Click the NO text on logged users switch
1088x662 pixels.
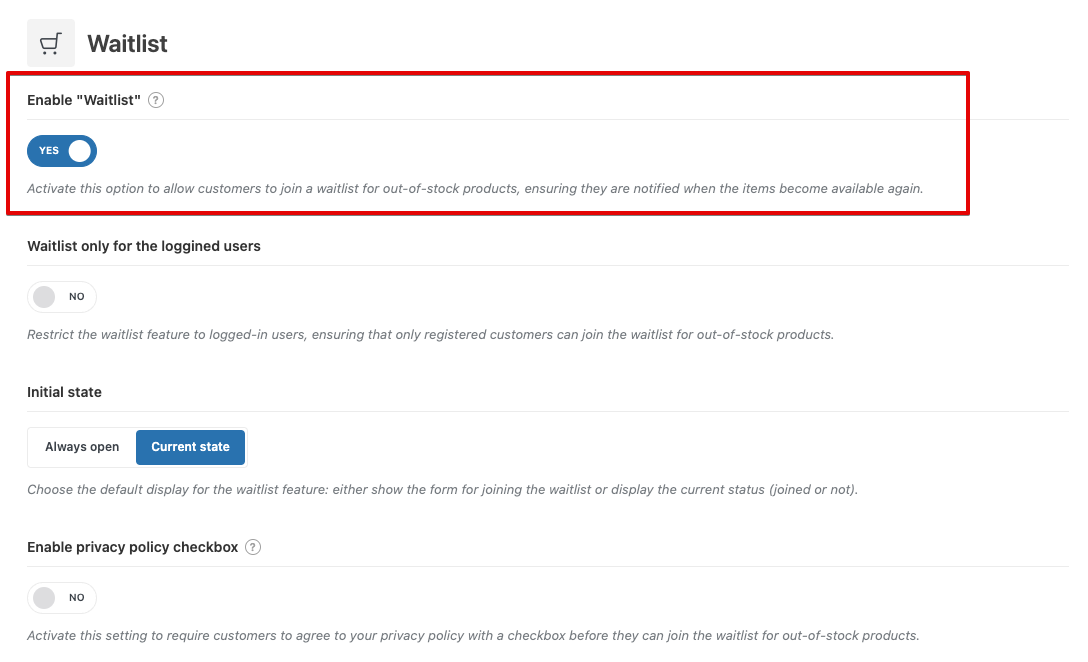77,297
